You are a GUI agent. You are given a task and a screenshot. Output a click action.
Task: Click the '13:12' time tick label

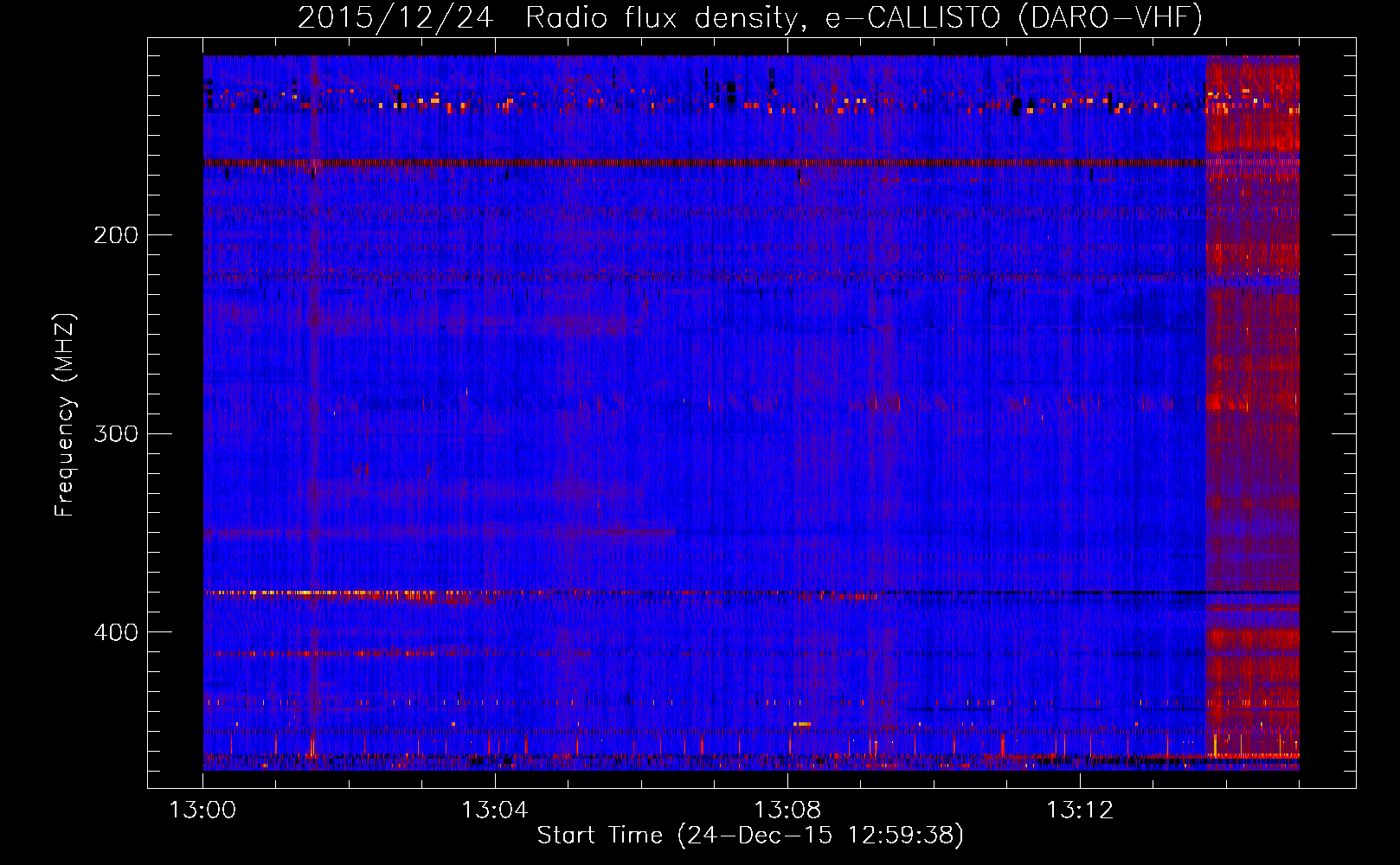point(1080,811)
